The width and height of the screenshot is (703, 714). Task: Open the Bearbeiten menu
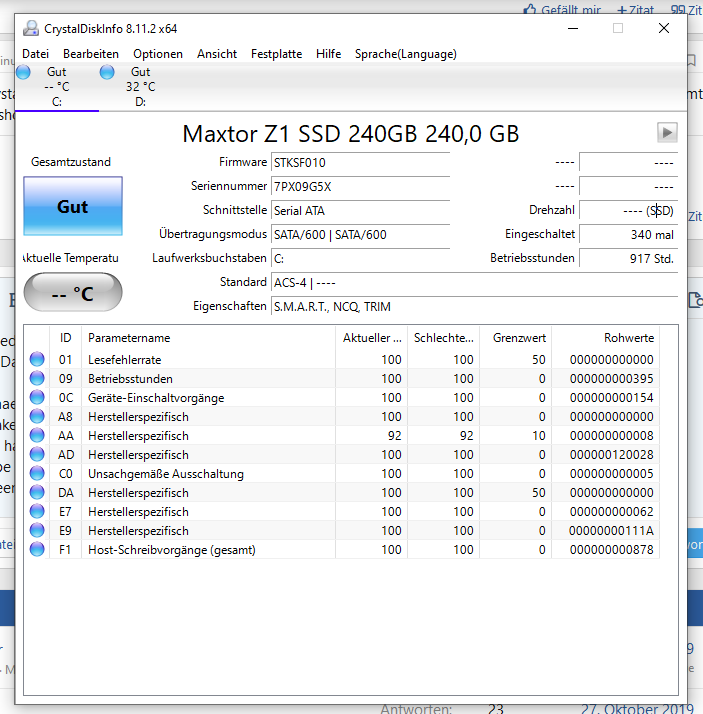pos(91,54)
